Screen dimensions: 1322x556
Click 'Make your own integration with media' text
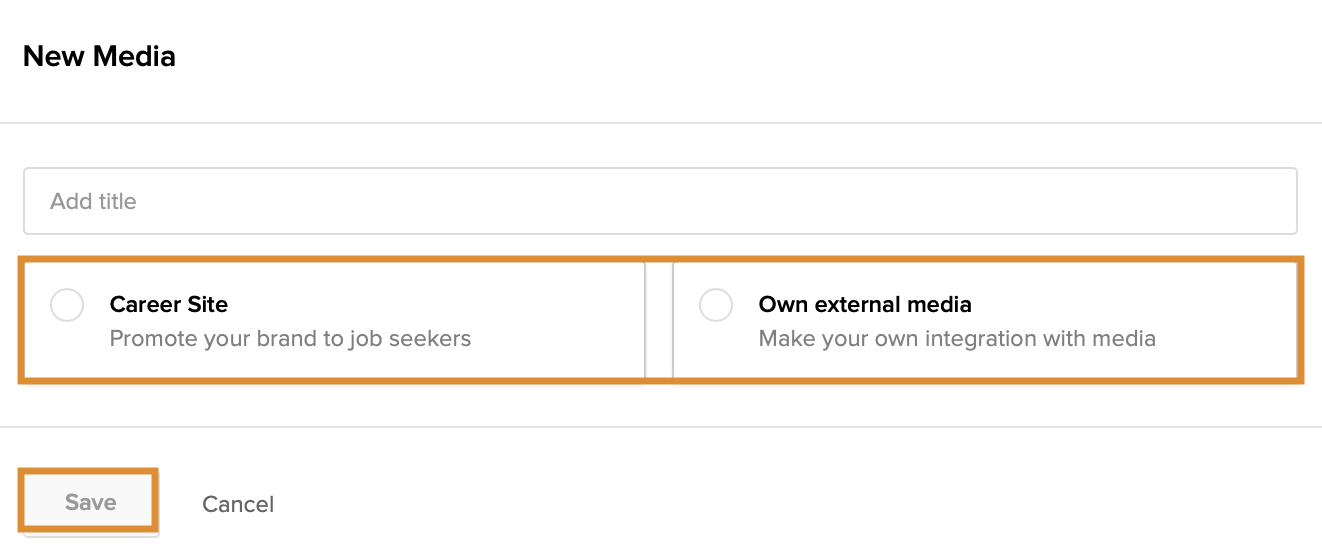(x=957, y=338)
